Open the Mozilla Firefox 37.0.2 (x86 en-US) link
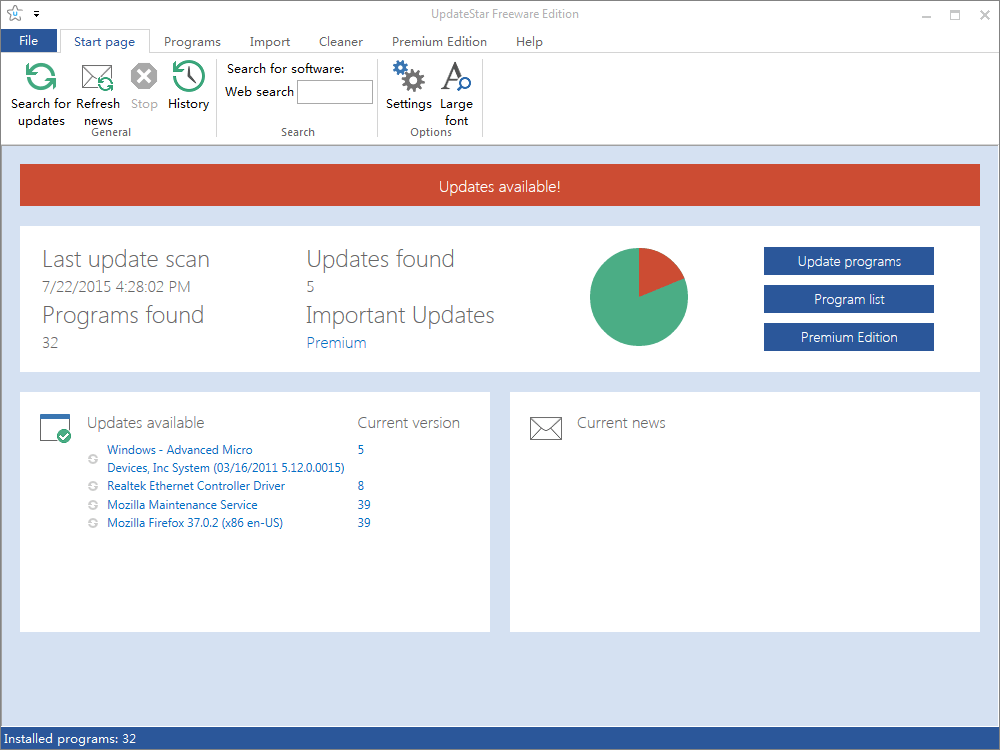Image resolution: width=1000 pixels, height=750 pixels. tap(195, 523)
